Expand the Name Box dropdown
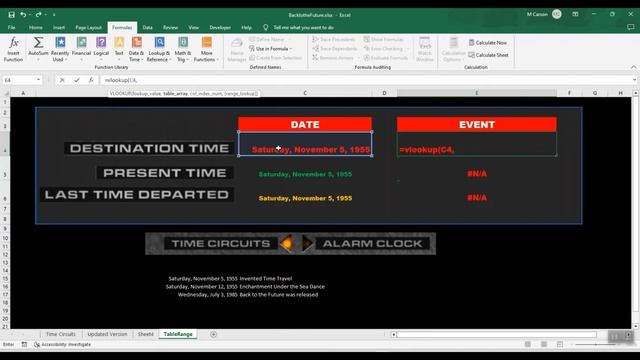 (38, 80)
